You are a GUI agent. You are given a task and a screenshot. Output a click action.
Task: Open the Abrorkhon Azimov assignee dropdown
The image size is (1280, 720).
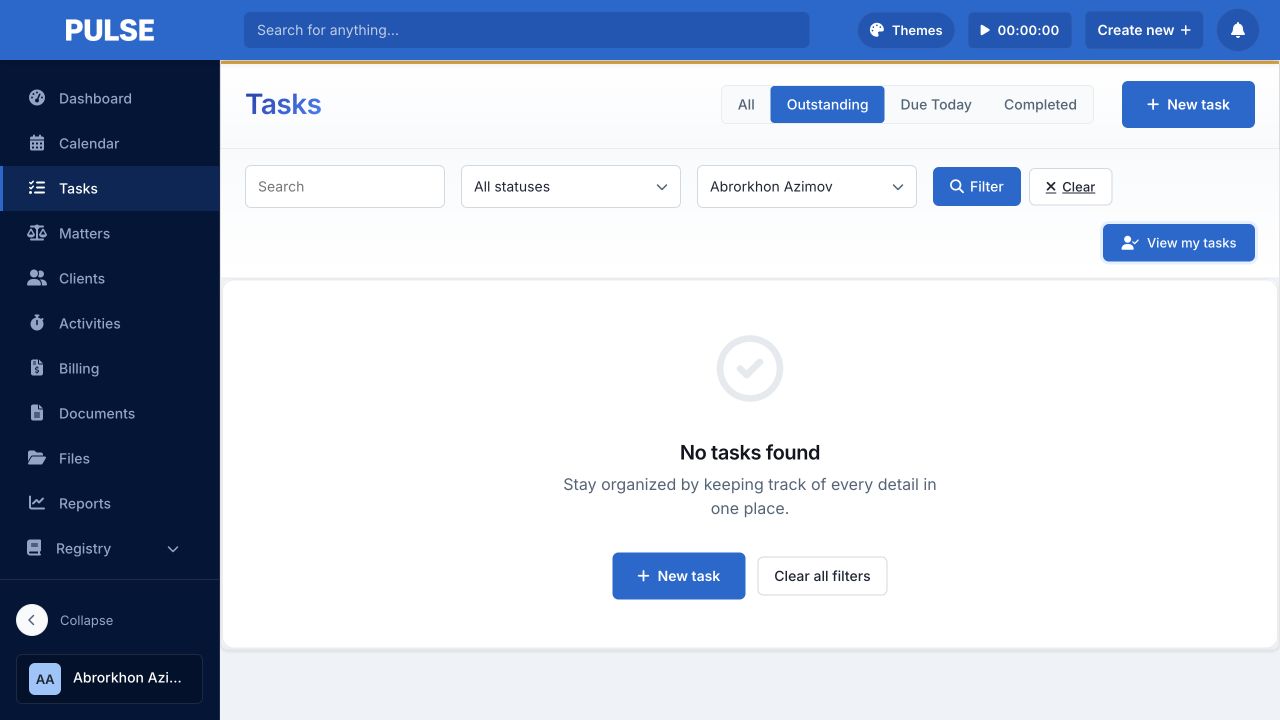807,187
